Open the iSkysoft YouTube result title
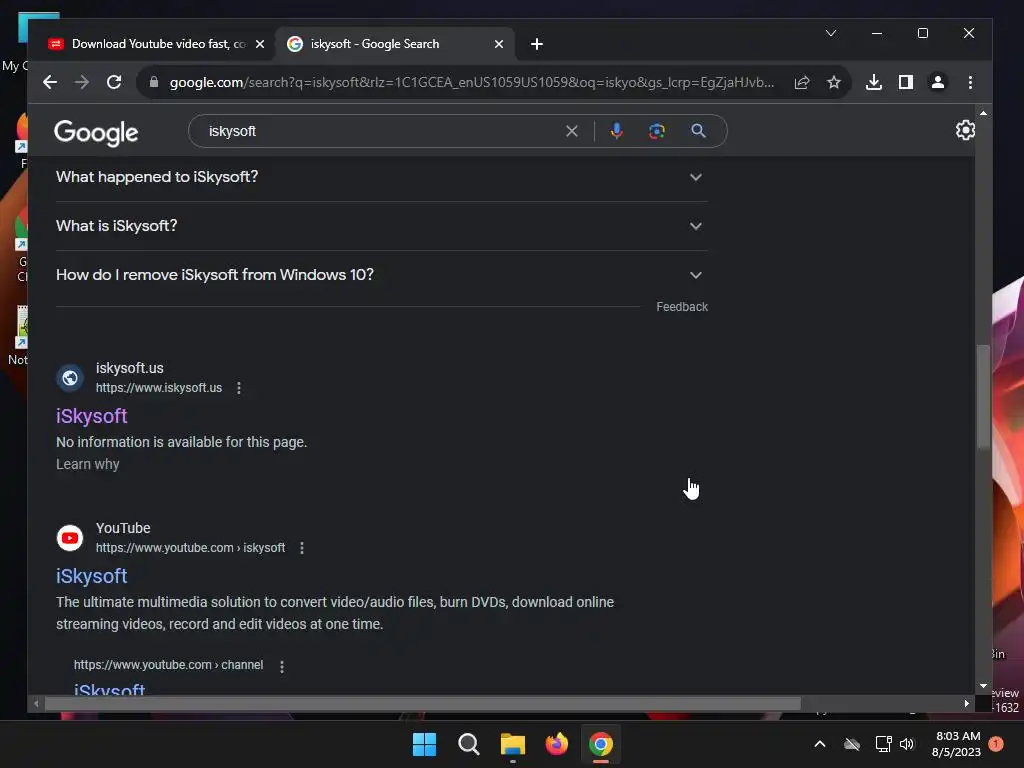The width and height of the screenshot is (1024, 768). tap(91, 576)
